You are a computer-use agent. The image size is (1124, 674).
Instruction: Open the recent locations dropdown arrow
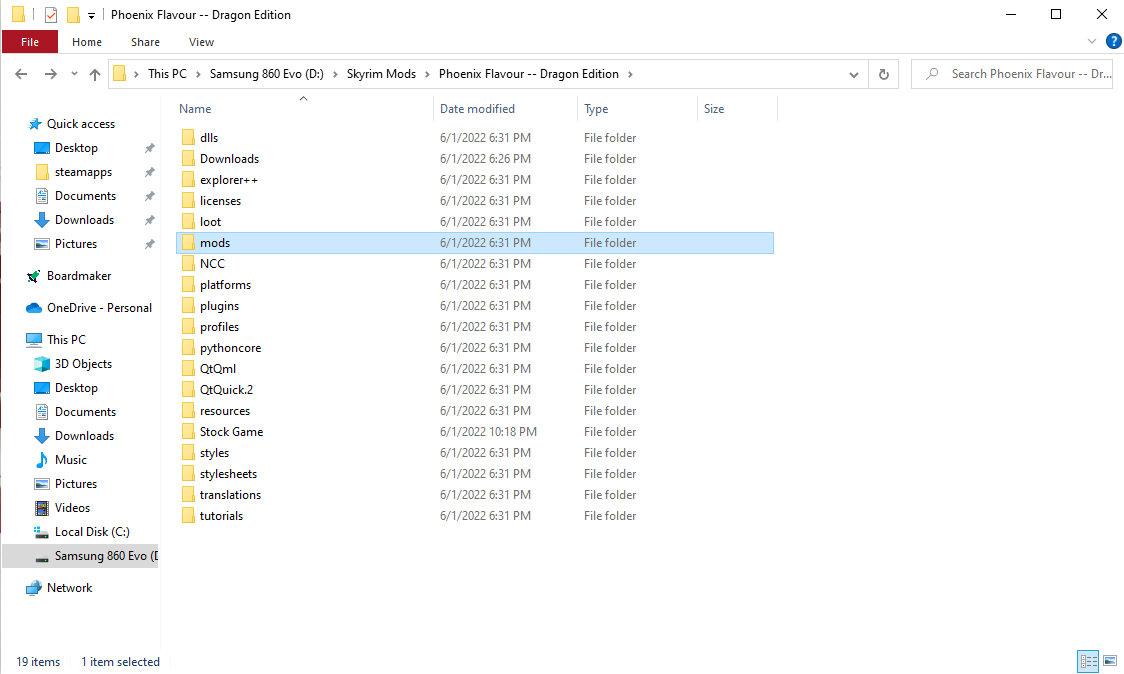tap(74, 74)
